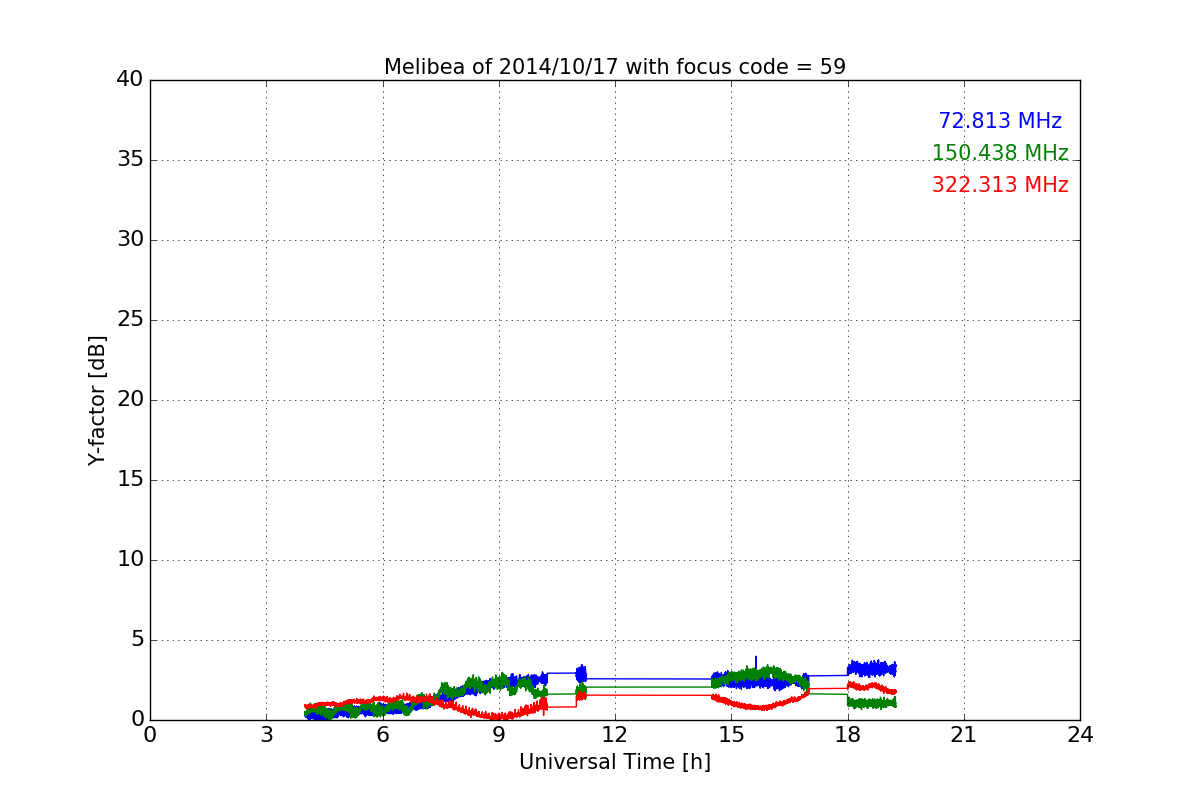Click x-axis tick label 9
The height and width of the screenshot is (800, 1200).
pos(499,735)
